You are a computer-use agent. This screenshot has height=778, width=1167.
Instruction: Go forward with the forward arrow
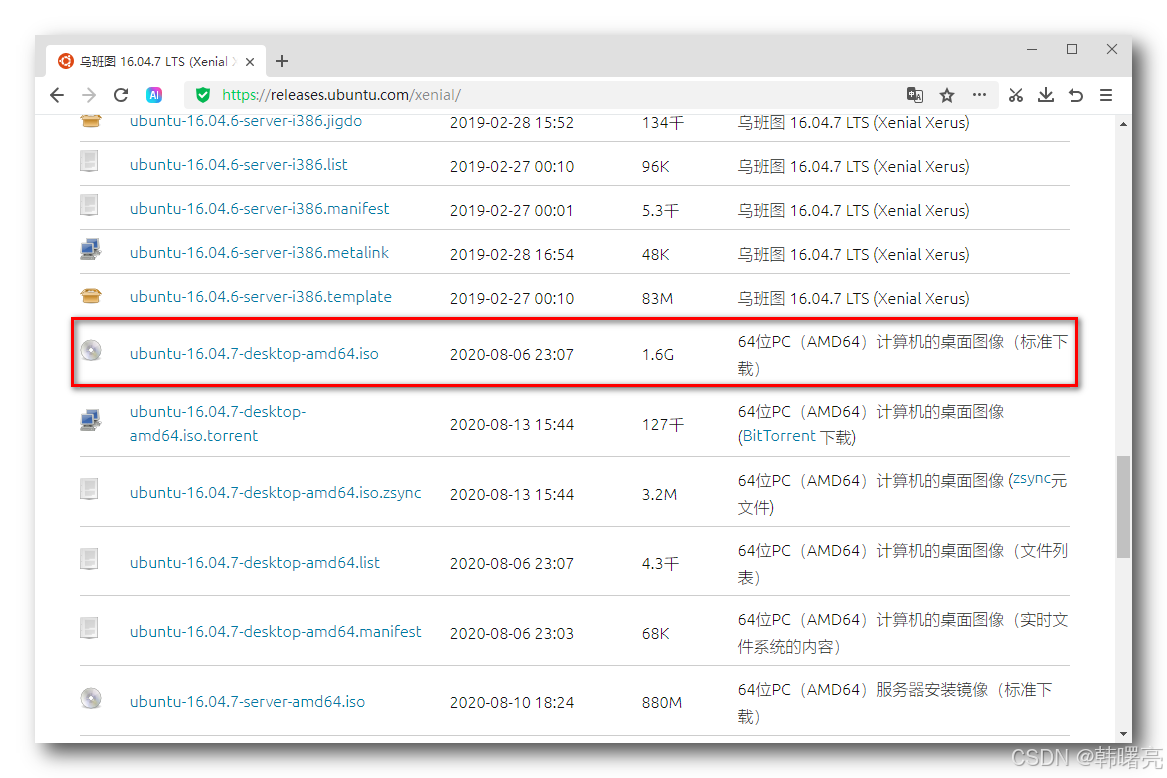coord(89,95)
